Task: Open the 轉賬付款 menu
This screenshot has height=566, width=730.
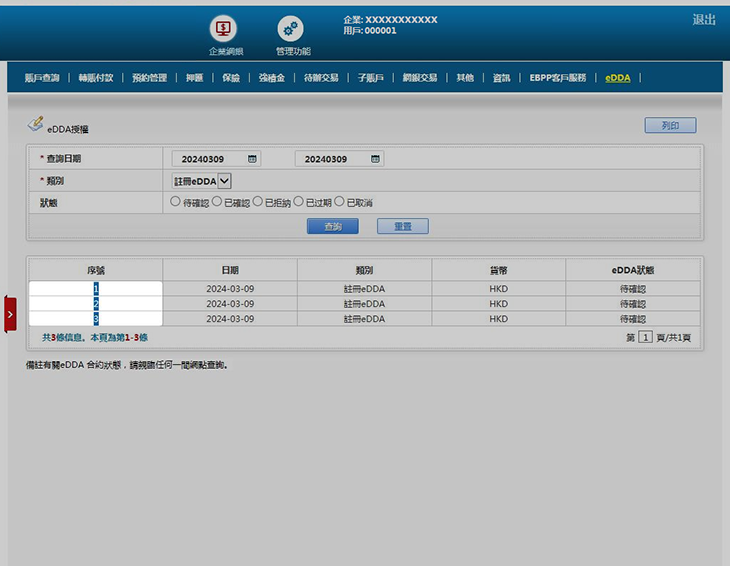Action: point(96,78)
